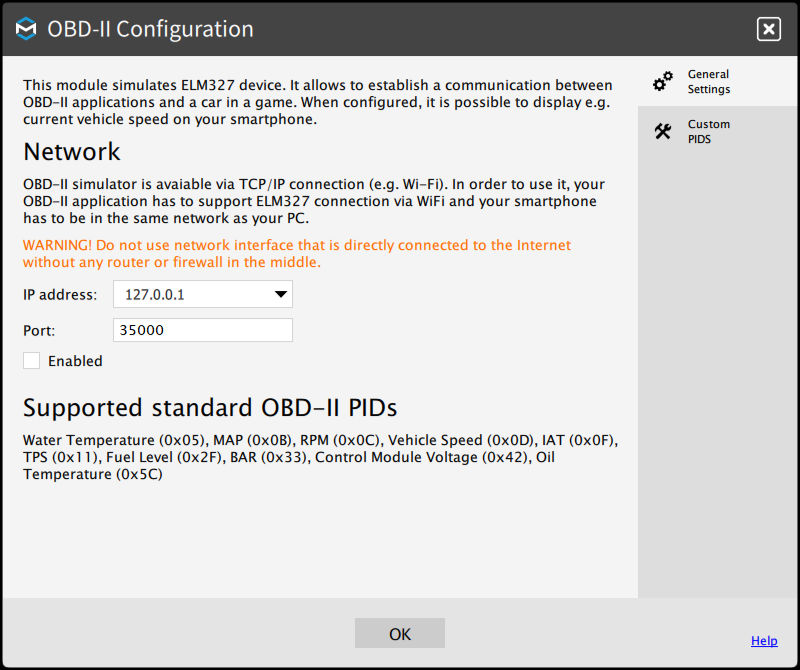Click the orange WARNING message text

[x=296, y=254]
